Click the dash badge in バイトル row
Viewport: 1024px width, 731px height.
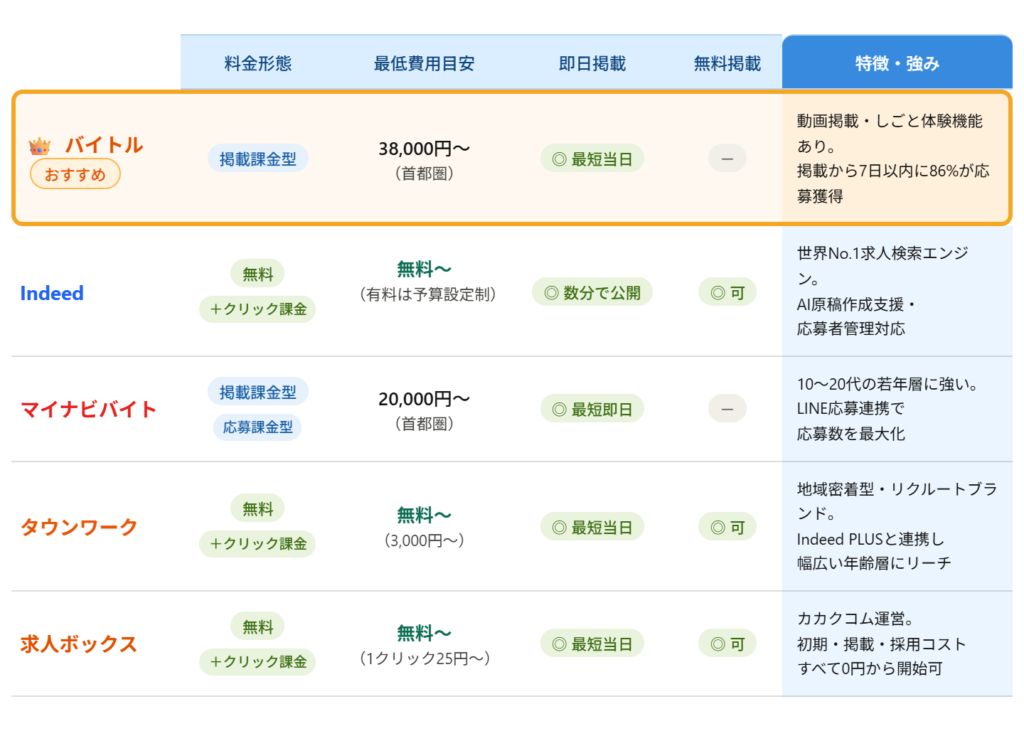(728, 159)
